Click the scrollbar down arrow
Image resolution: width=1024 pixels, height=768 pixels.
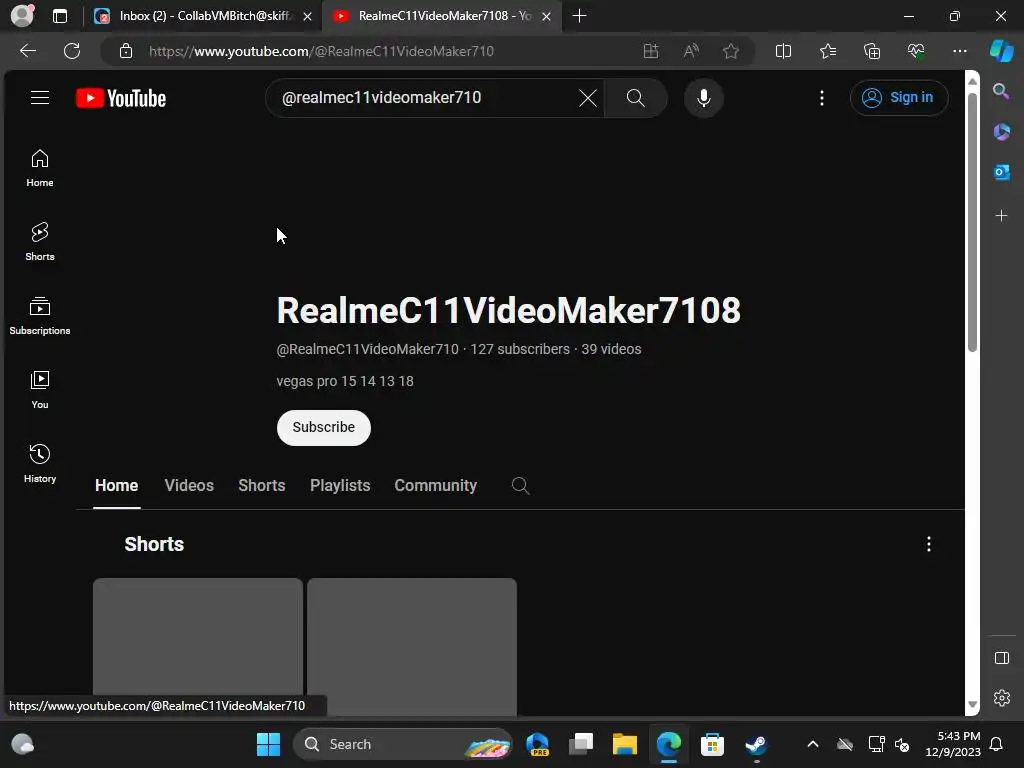tap(972, 705)
